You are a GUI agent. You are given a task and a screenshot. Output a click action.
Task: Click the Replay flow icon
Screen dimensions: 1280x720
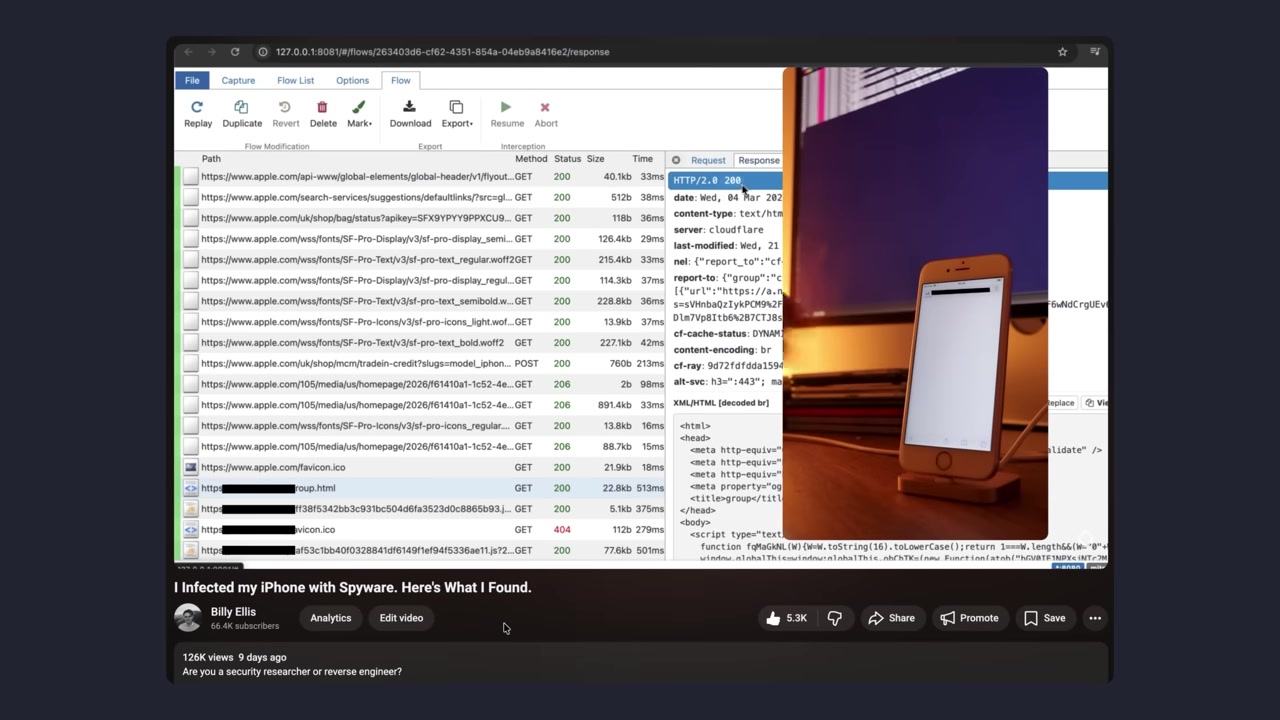(197, 107)
